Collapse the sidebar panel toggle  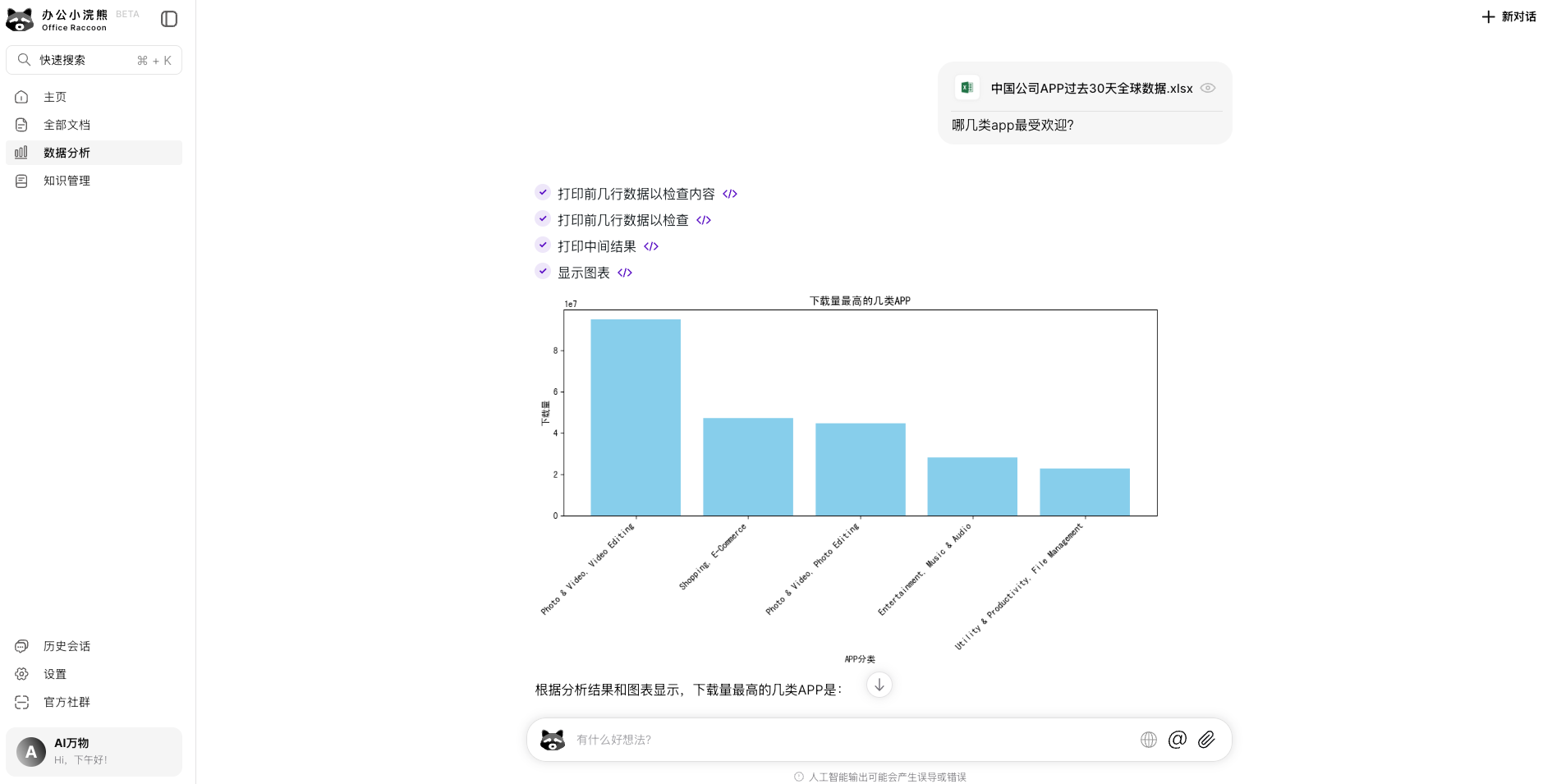169,19
